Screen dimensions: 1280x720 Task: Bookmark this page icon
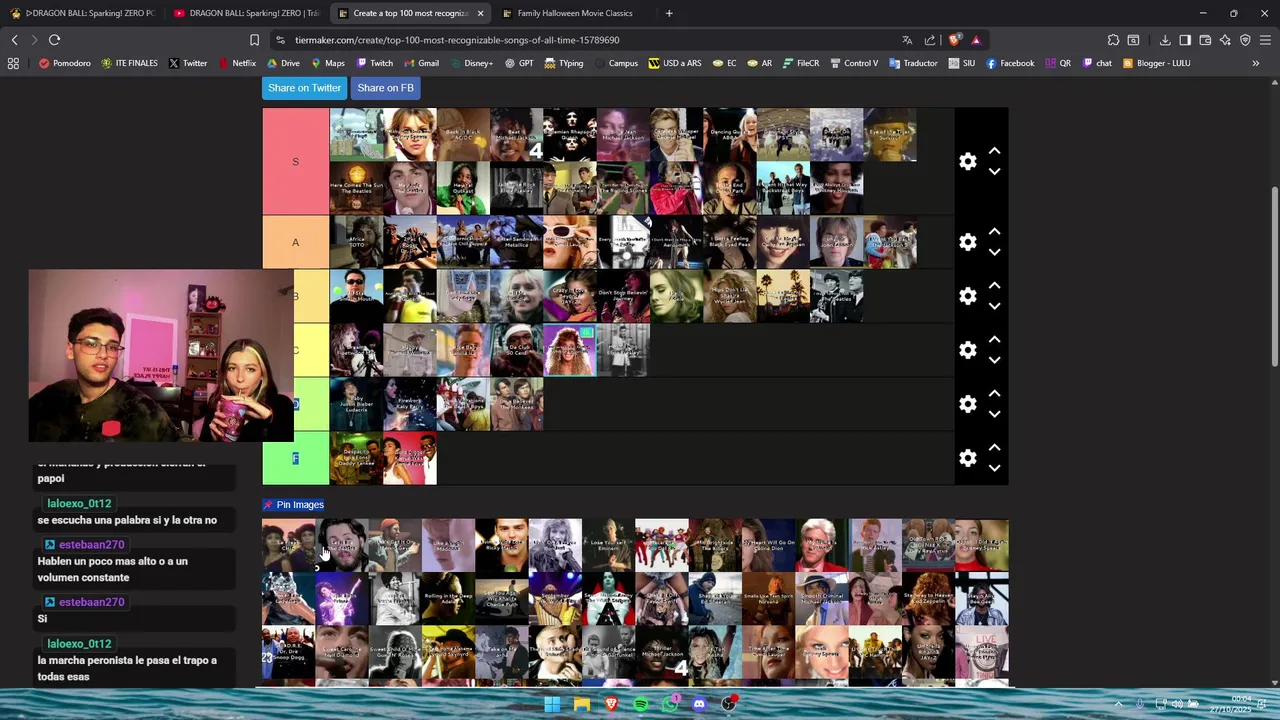coord(254,40)
